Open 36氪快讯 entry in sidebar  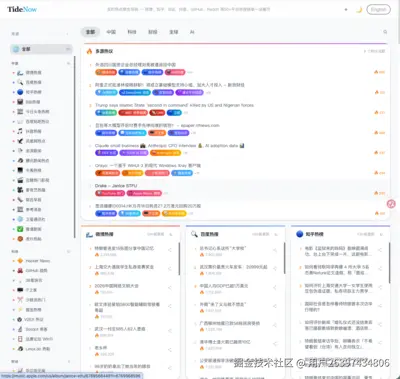click(x=33, y=280)
